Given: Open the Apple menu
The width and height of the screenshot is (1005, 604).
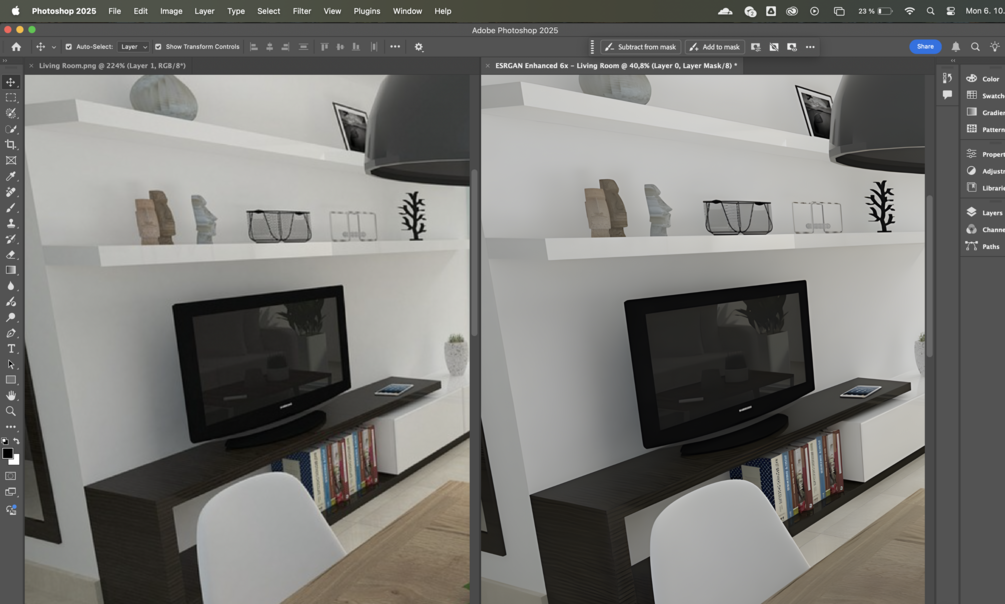Looking at the screenshot, I should tap(15, 11).
